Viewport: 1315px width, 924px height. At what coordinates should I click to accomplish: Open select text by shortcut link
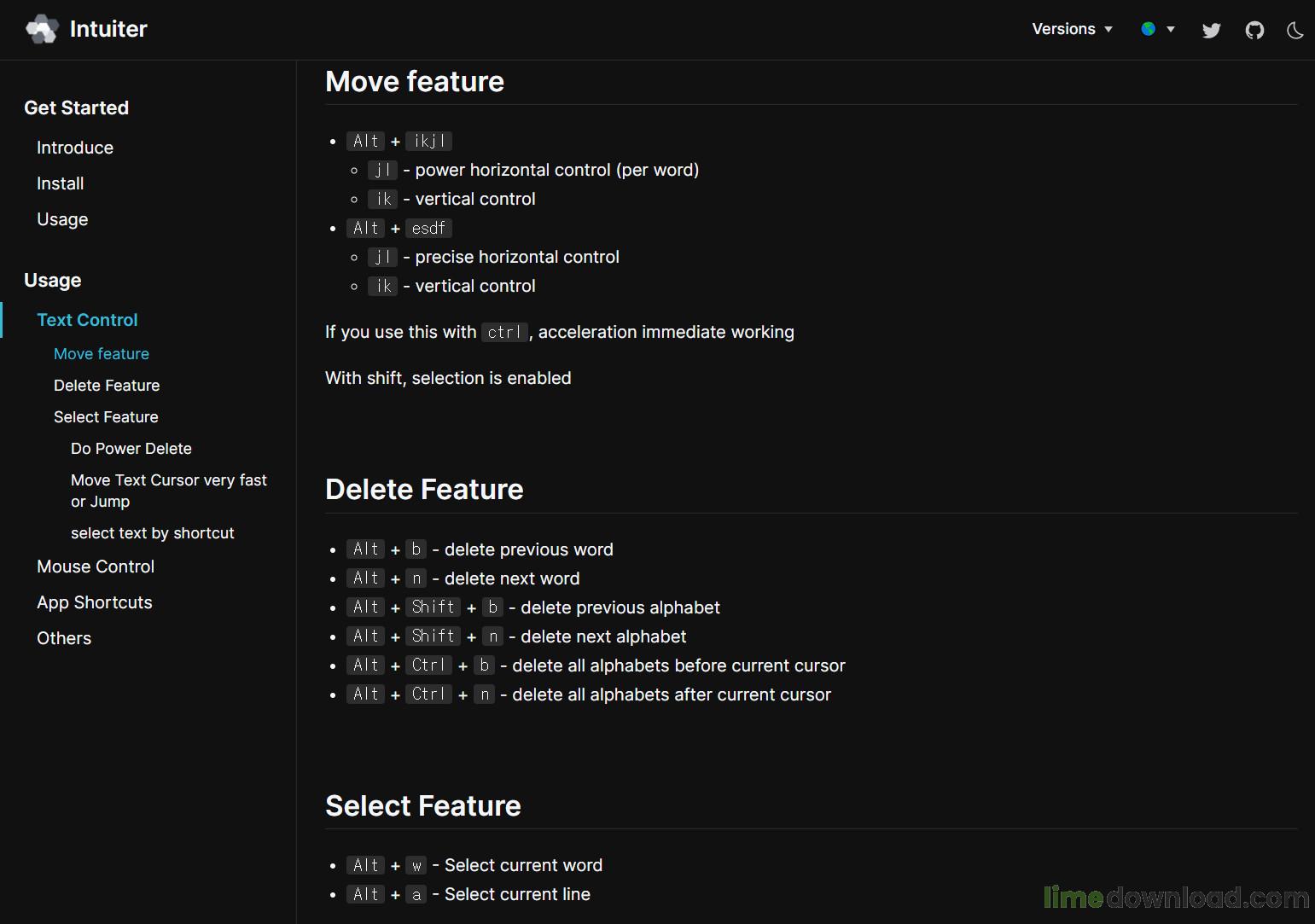[x=153, y=532]
